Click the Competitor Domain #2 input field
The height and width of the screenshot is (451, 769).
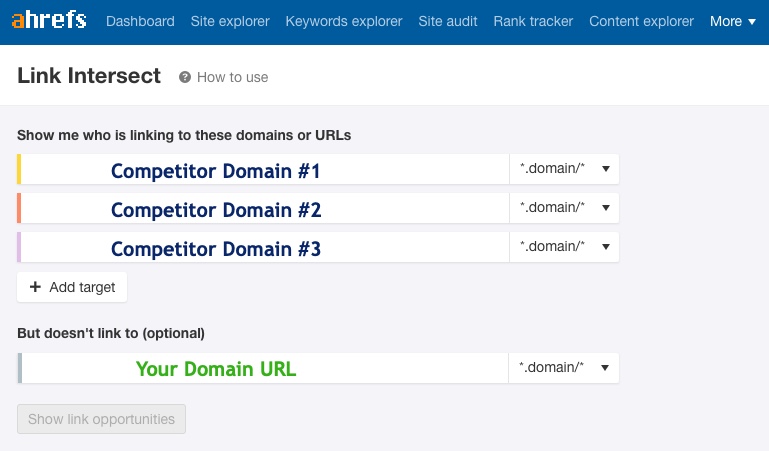pyautogui.click(x=264, y=209)
